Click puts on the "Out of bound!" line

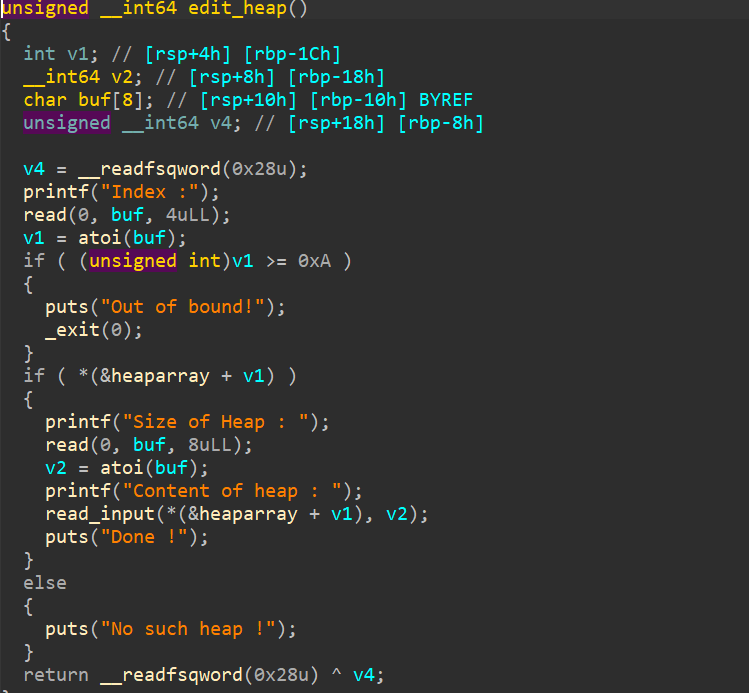pos(67,307)
